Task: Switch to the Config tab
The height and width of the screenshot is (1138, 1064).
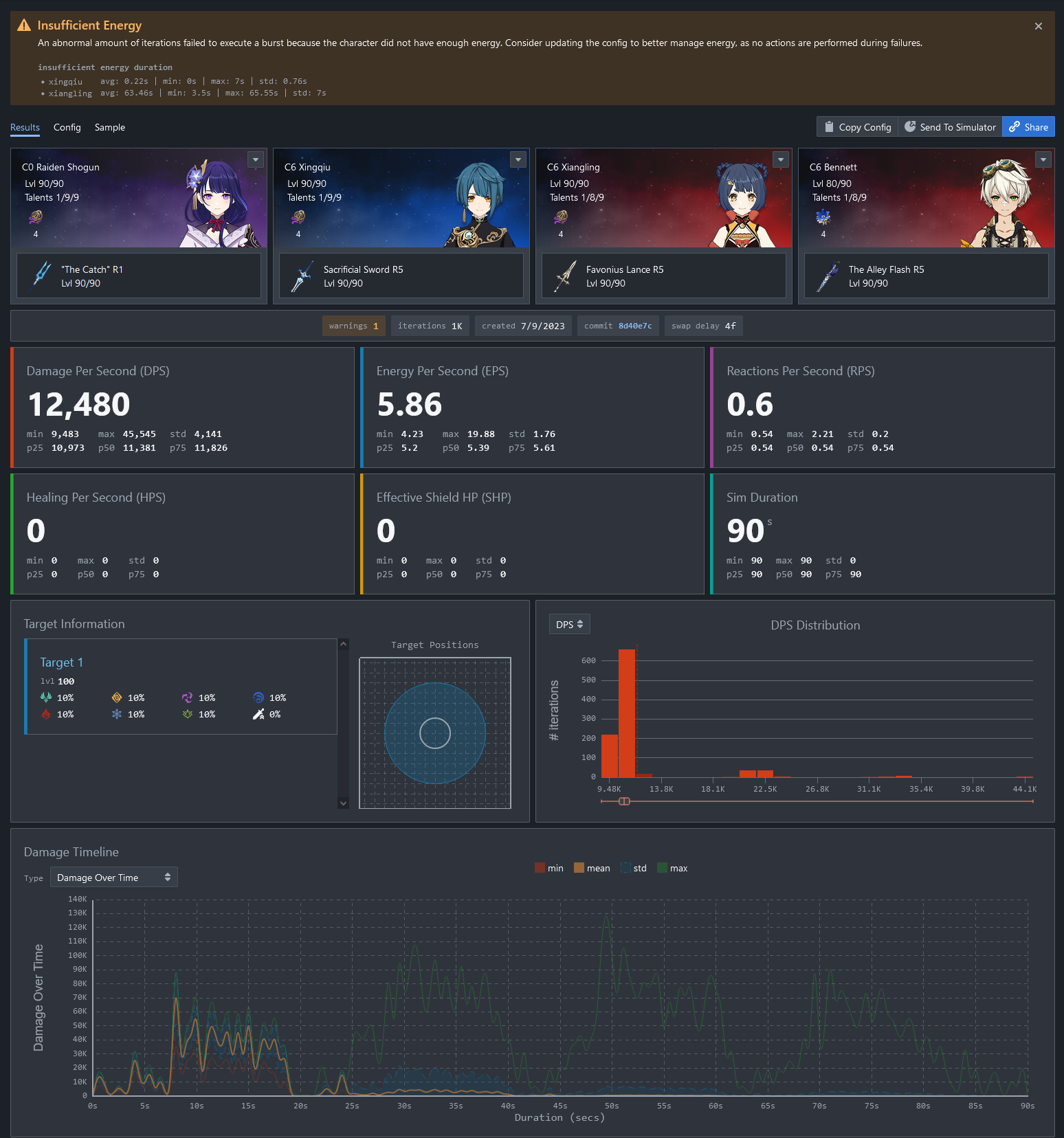Action: point(67,127)
